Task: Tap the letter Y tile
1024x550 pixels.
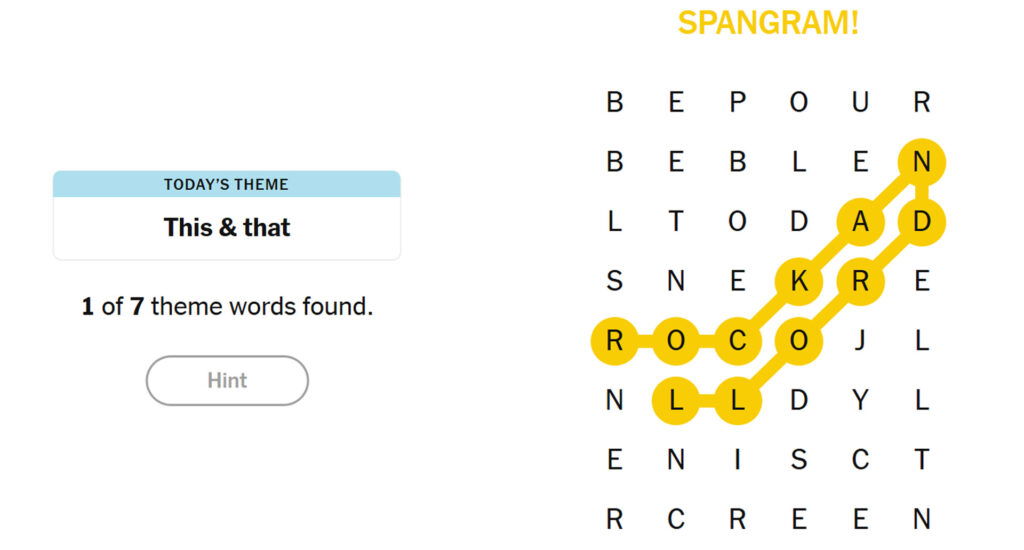Action: 860,401
